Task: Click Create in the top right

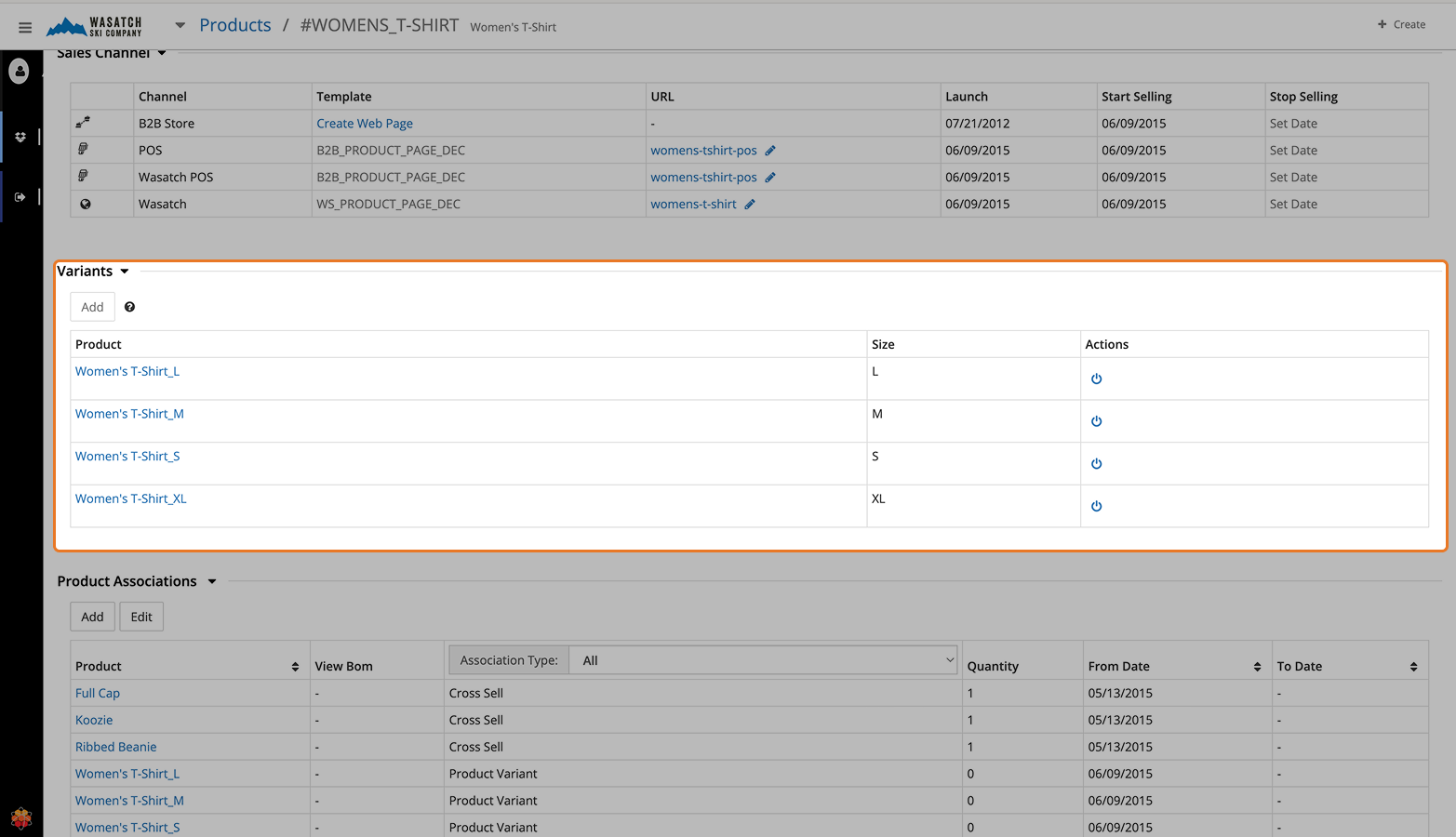Action: [x=1401, y=25]
